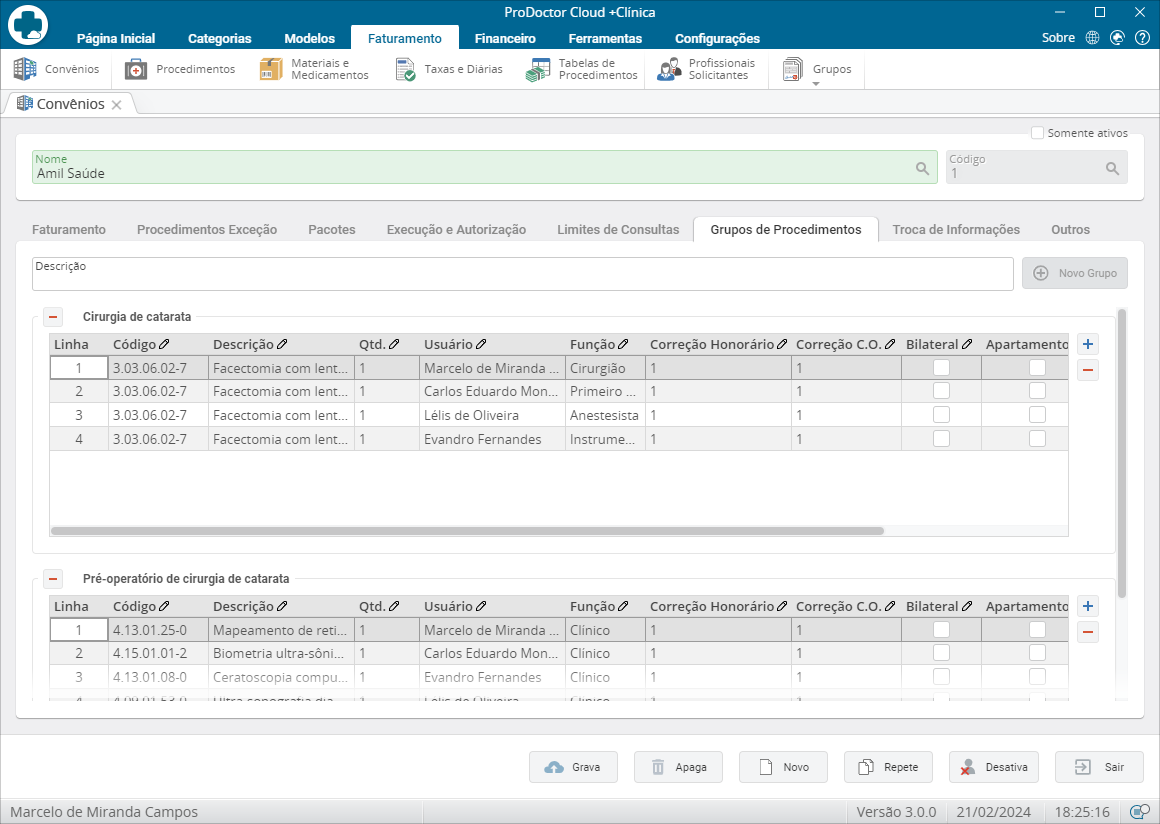1160x824 pixels.
Task: Click the magnifier in the Código field
Action: click(1112, 168)
